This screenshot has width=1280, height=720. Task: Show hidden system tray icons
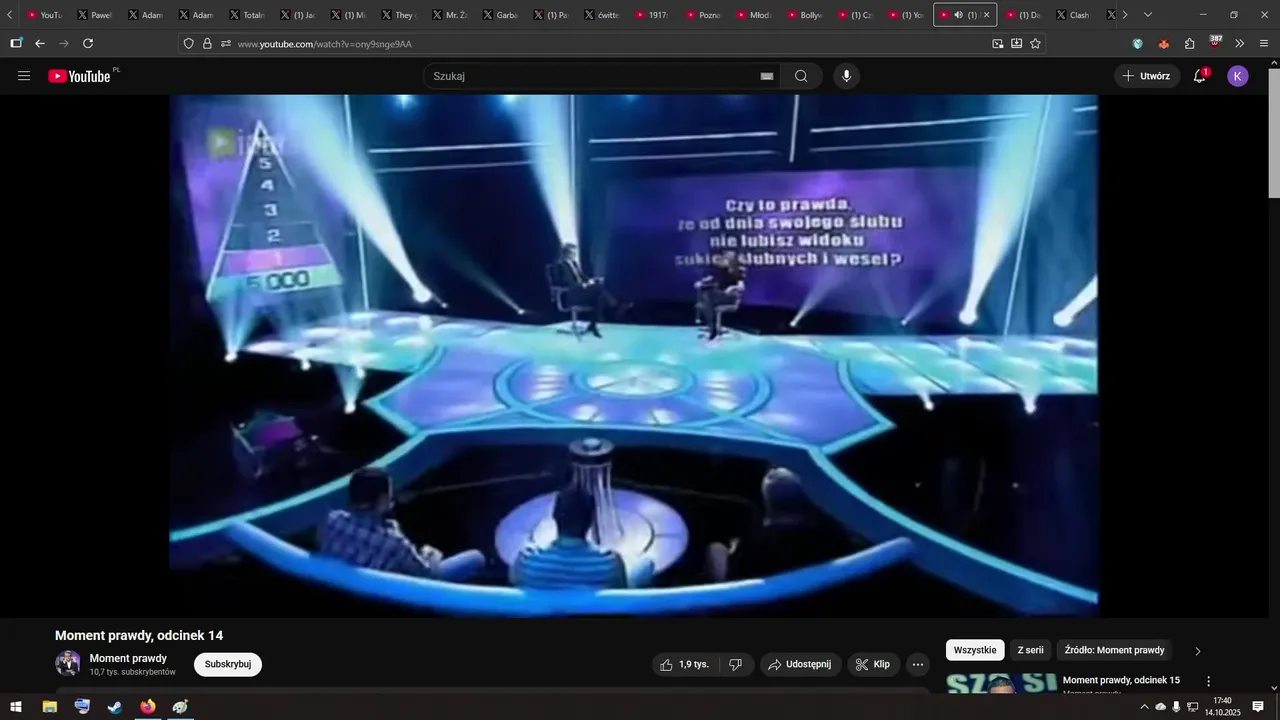(1144, 707)
